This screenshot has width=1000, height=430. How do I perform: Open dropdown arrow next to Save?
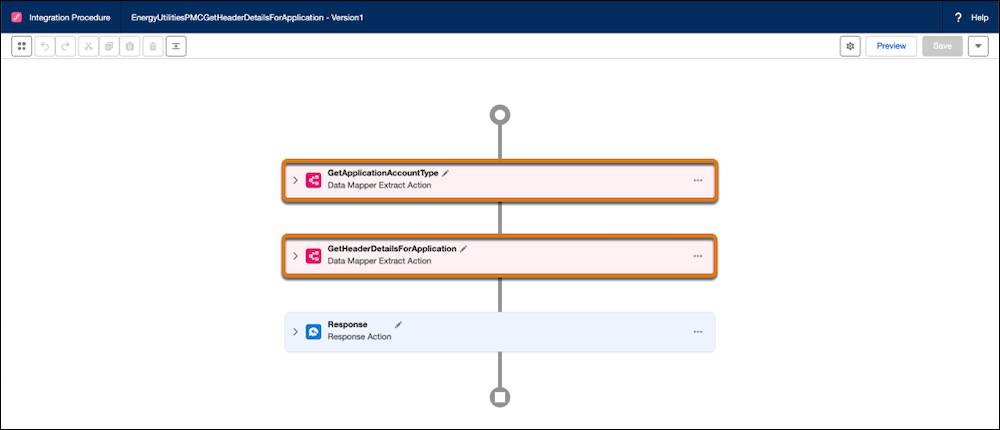pyautogui.click(x=978, y=47)
